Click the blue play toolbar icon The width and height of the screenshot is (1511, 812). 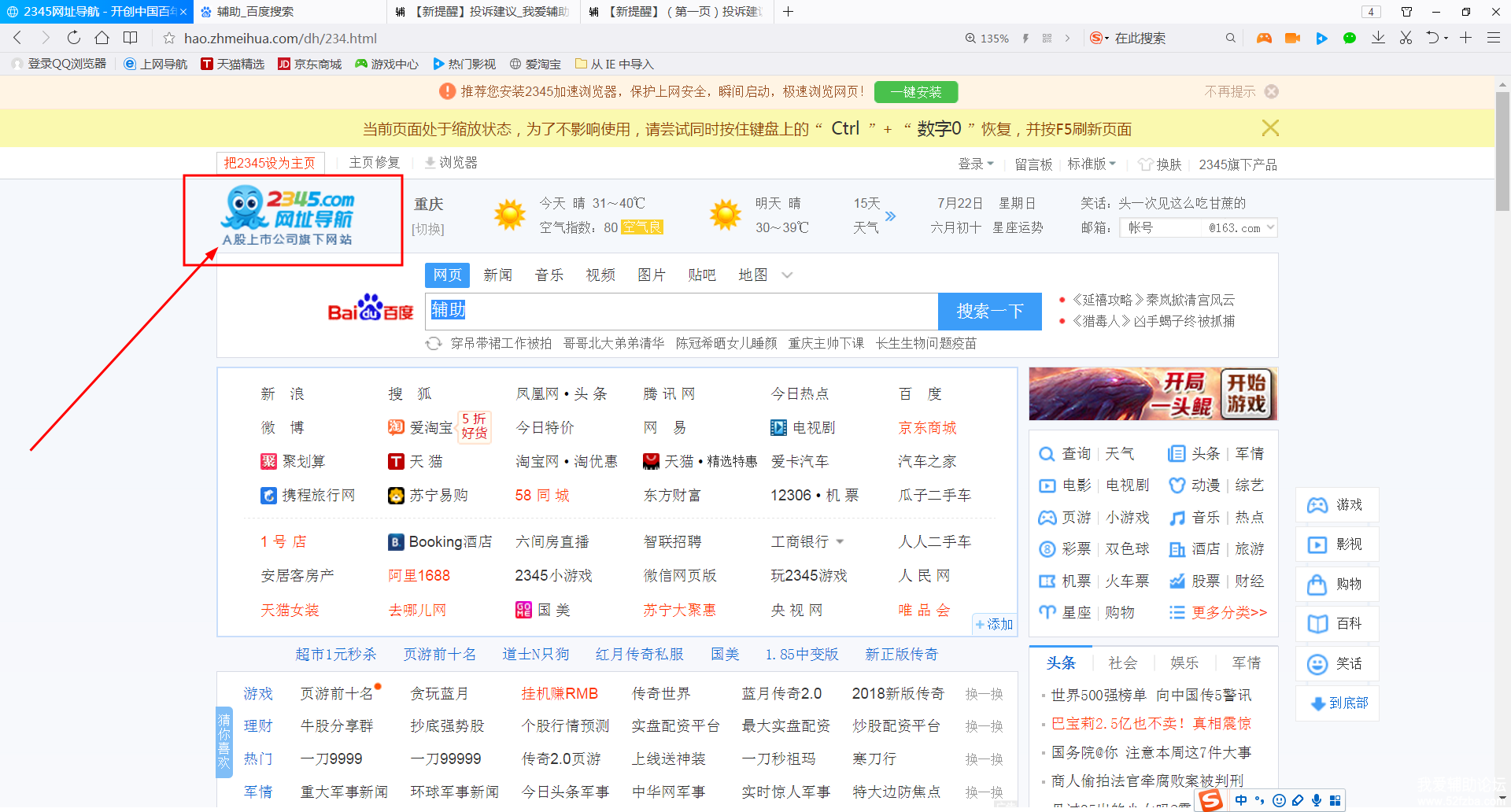point(1321,38)
